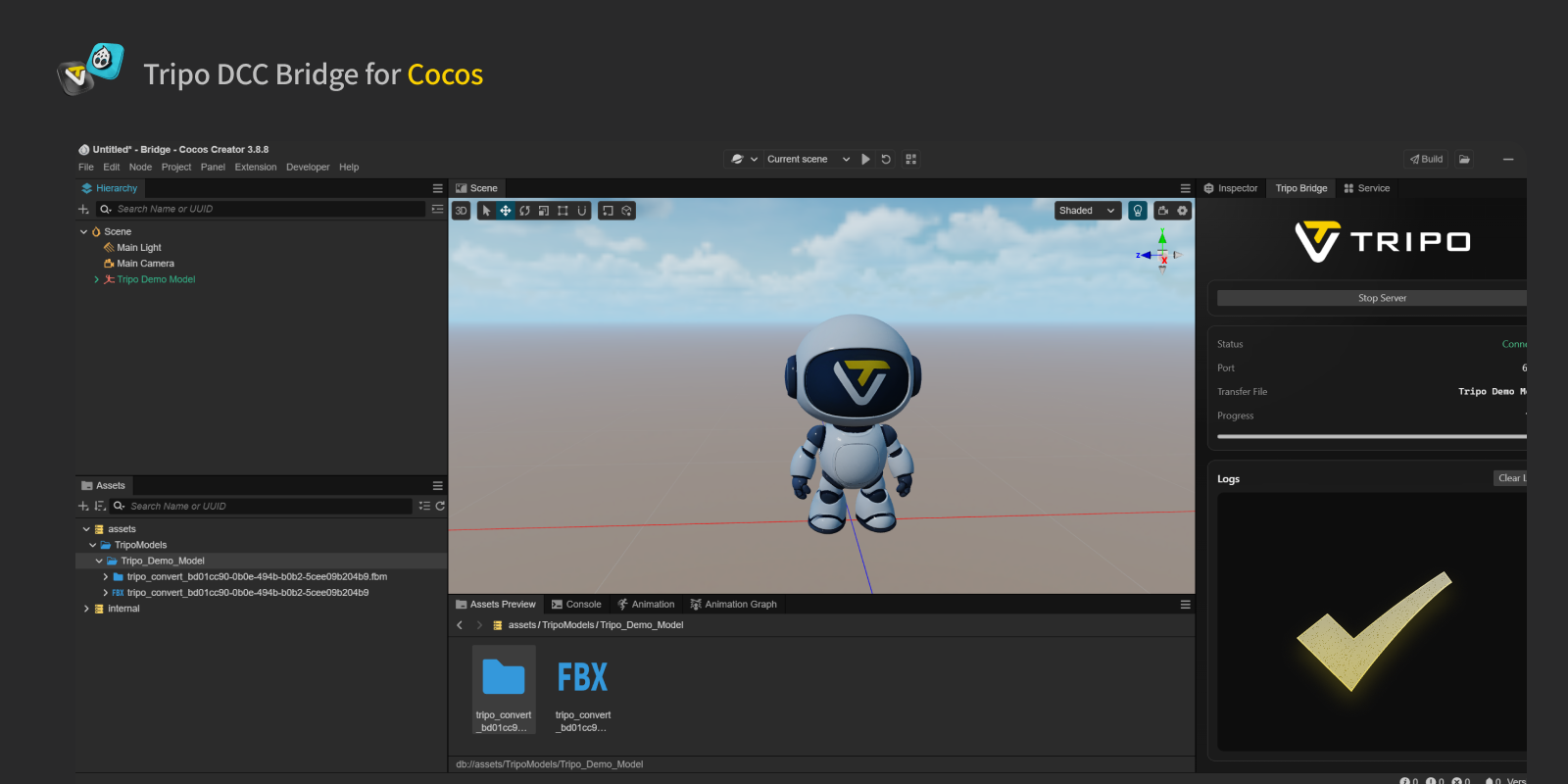Click the Stop Server button

coord(1381,298)
